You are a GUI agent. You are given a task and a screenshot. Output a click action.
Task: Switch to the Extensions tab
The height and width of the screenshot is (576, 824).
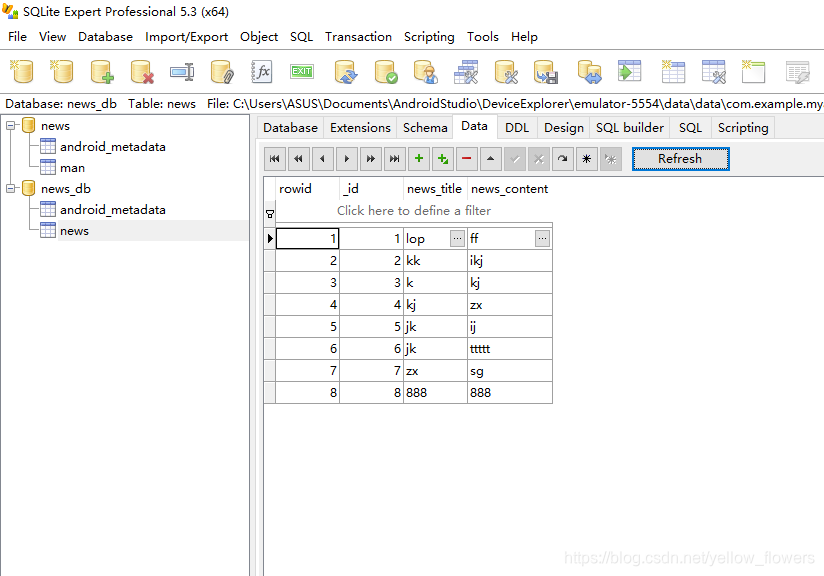[360, 128]
